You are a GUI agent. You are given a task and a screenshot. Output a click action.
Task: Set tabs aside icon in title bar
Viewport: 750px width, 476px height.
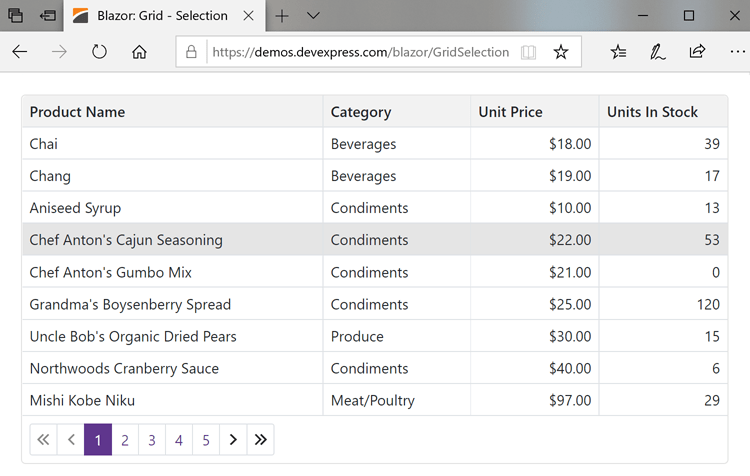(x=47, y=16)
